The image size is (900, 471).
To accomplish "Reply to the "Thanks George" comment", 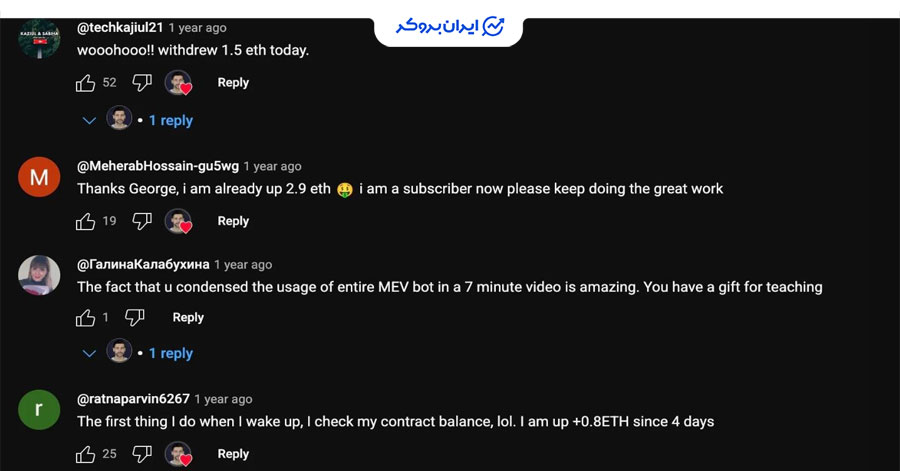I will point(233,221).
